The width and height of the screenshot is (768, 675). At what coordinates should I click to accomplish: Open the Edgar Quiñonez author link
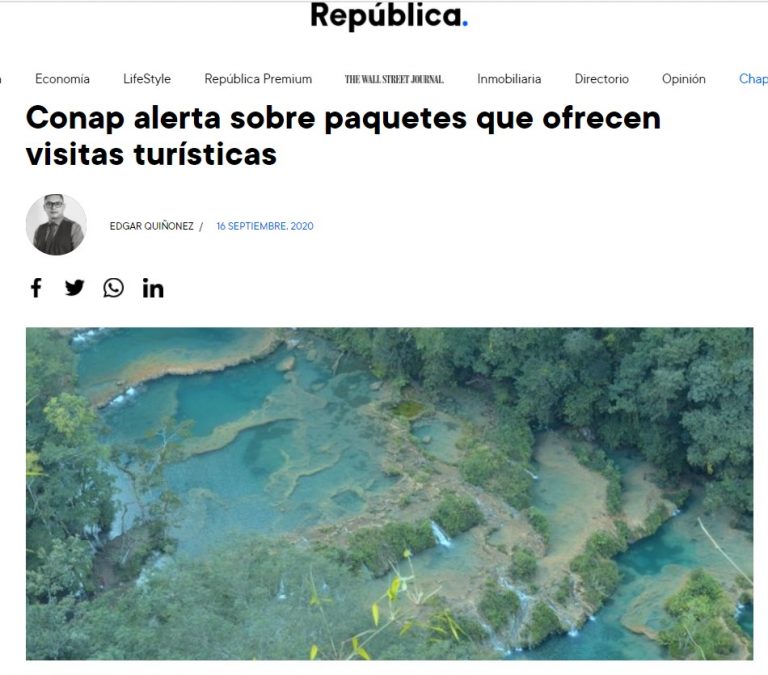[x=152, y=226]
